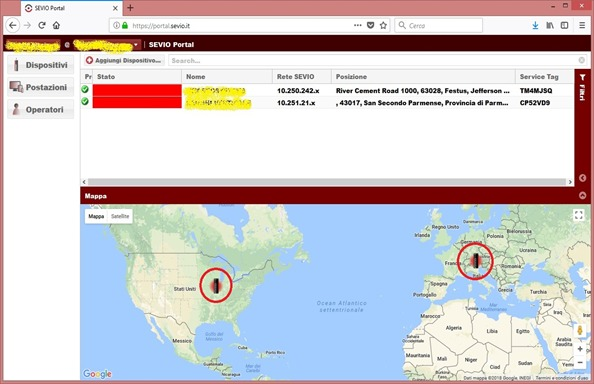The width and height of the screenshot is (594, 384).
Task: Open the Operatori section
Action: [x=41, y=110]
